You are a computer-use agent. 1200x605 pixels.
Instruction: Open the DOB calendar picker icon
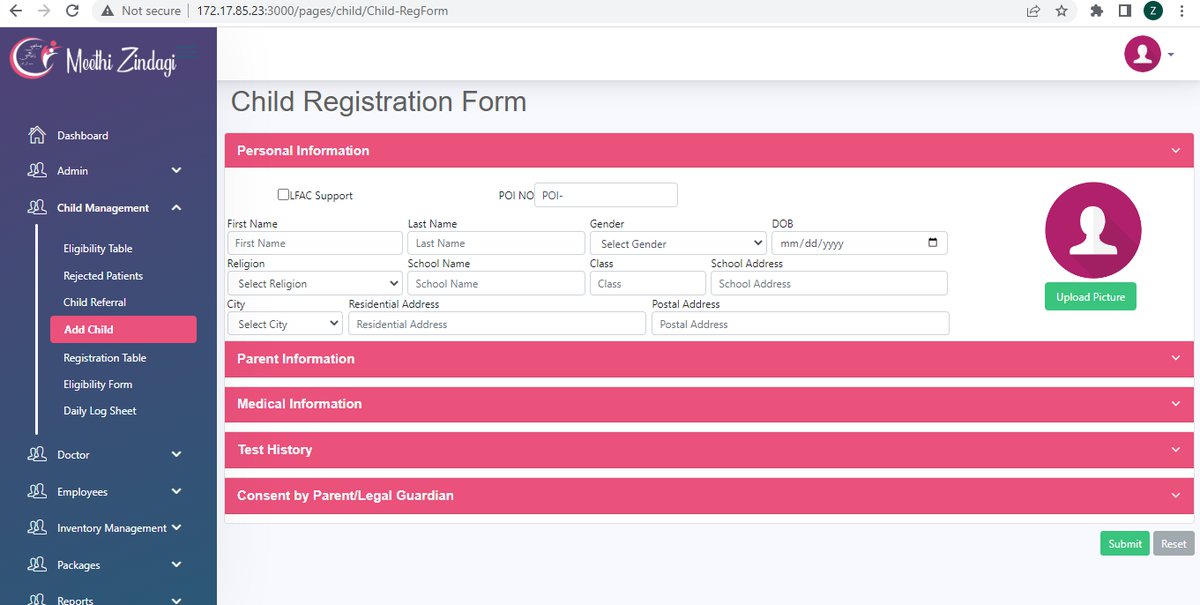pyautogui.click(x=933, y=243)
